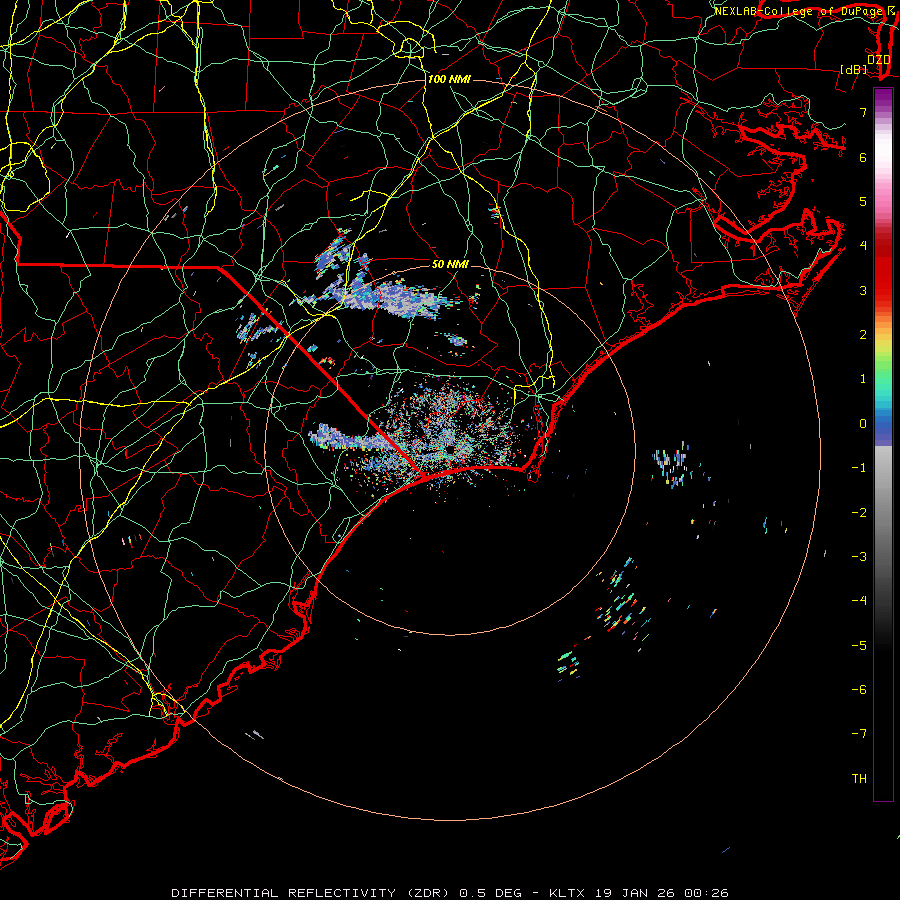Screen dimensions: 900x900
Task: Click the -3 value on the color scale
Action: pyautogui.click(x=859, y=556)
